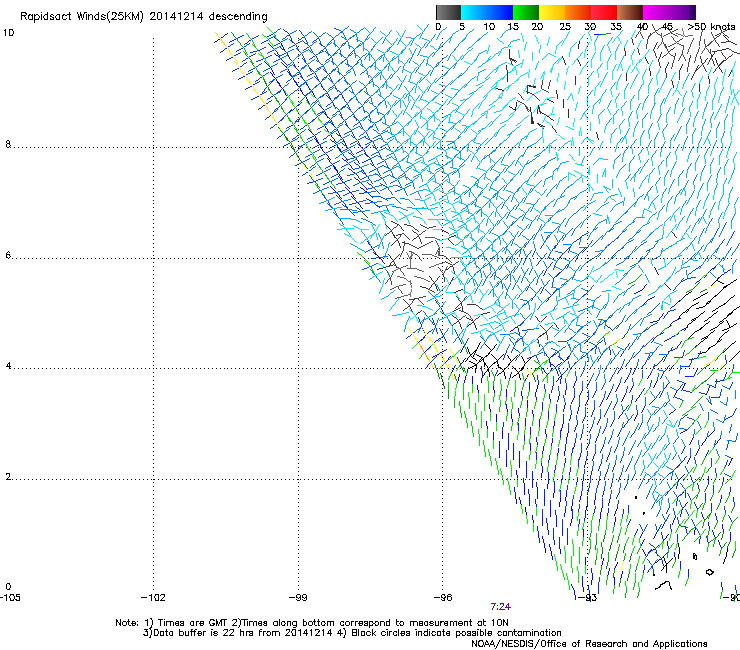Click longitude label '-105' on the axis
This screenshot has width=740, height=650.
point(10,598)
